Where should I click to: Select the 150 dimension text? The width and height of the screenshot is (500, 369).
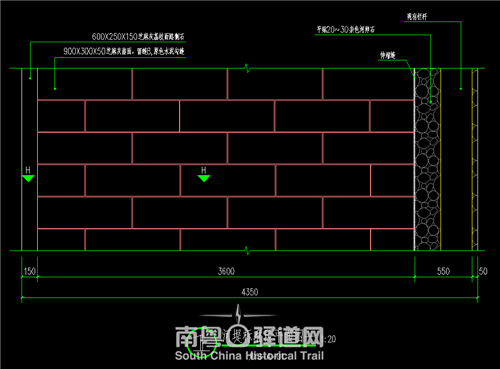29,271
